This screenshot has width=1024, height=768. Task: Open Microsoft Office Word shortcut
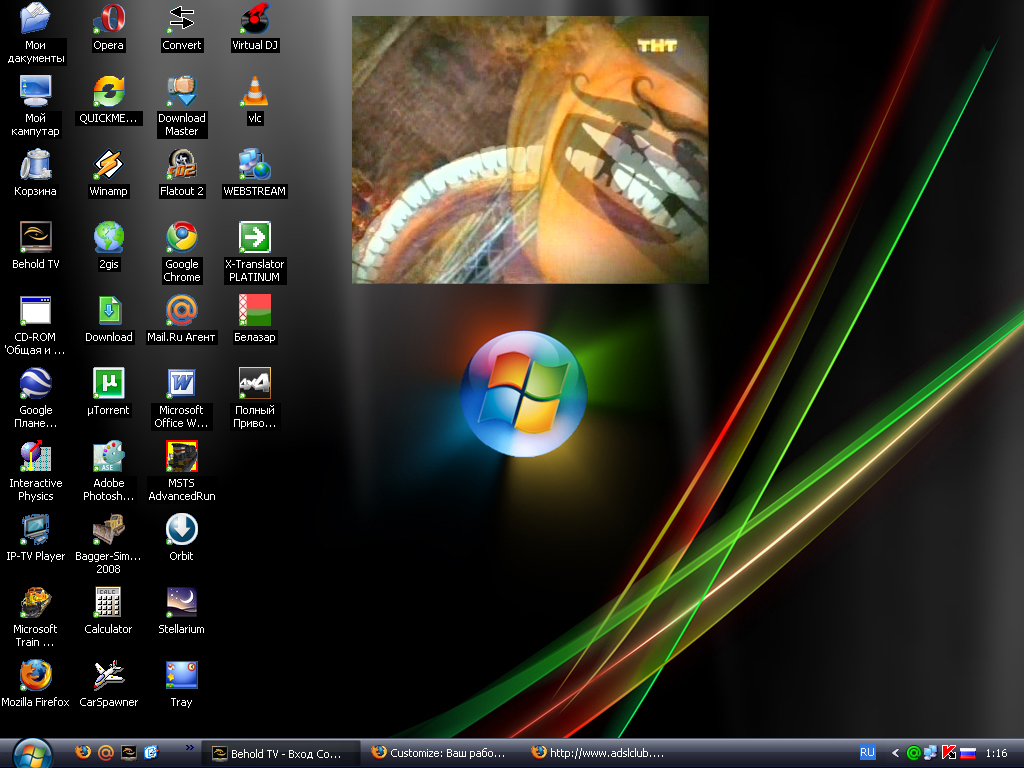pos(182,383)
